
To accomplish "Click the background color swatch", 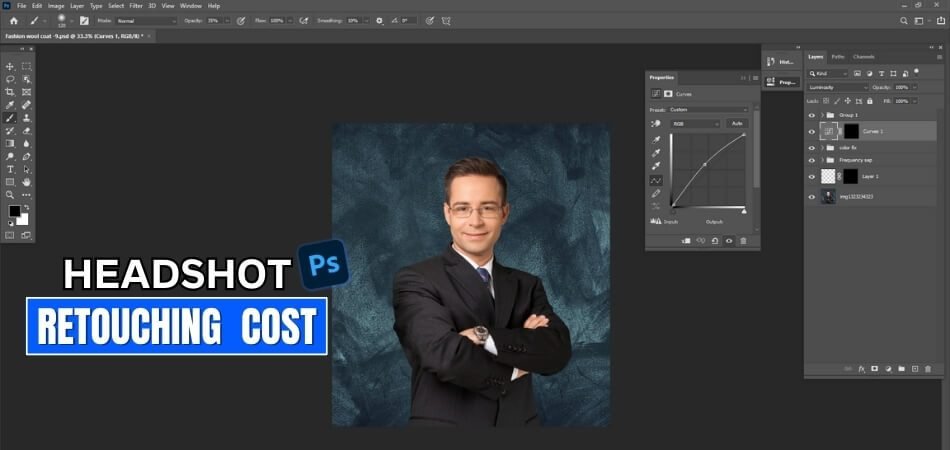I will (24, 220).
